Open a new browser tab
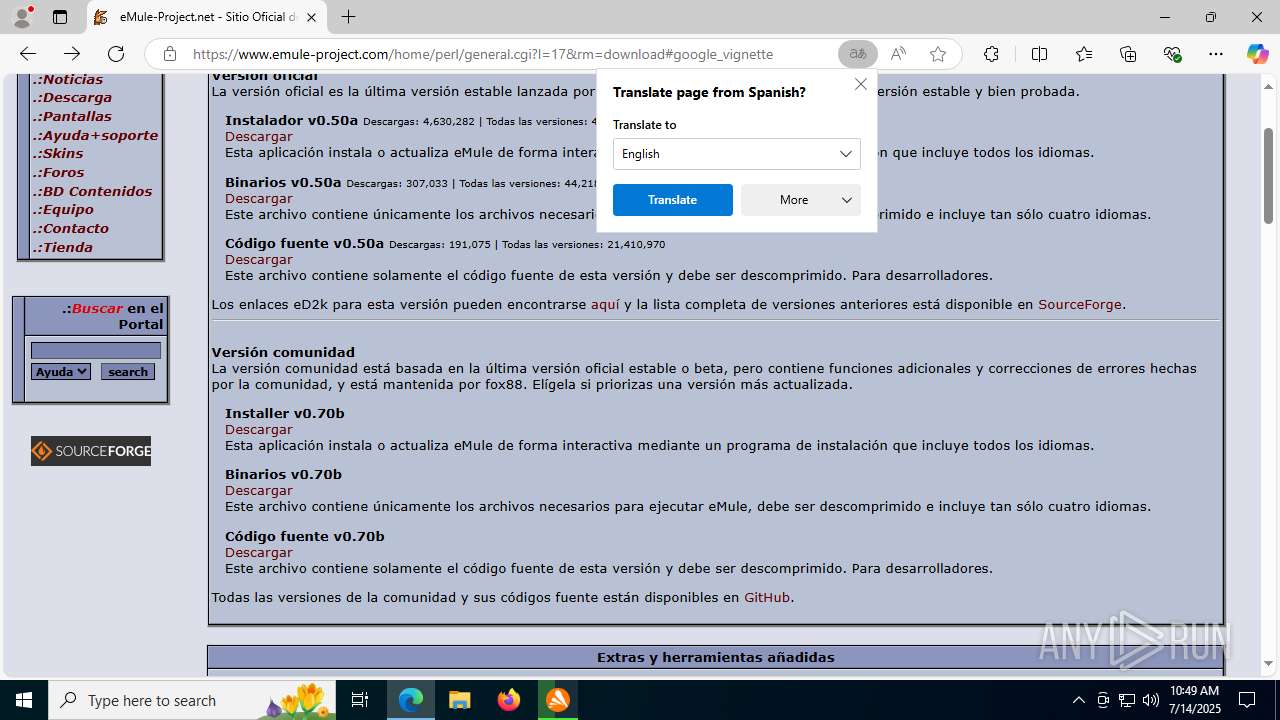Screen dimensions: 1280x720 [348, 17]
